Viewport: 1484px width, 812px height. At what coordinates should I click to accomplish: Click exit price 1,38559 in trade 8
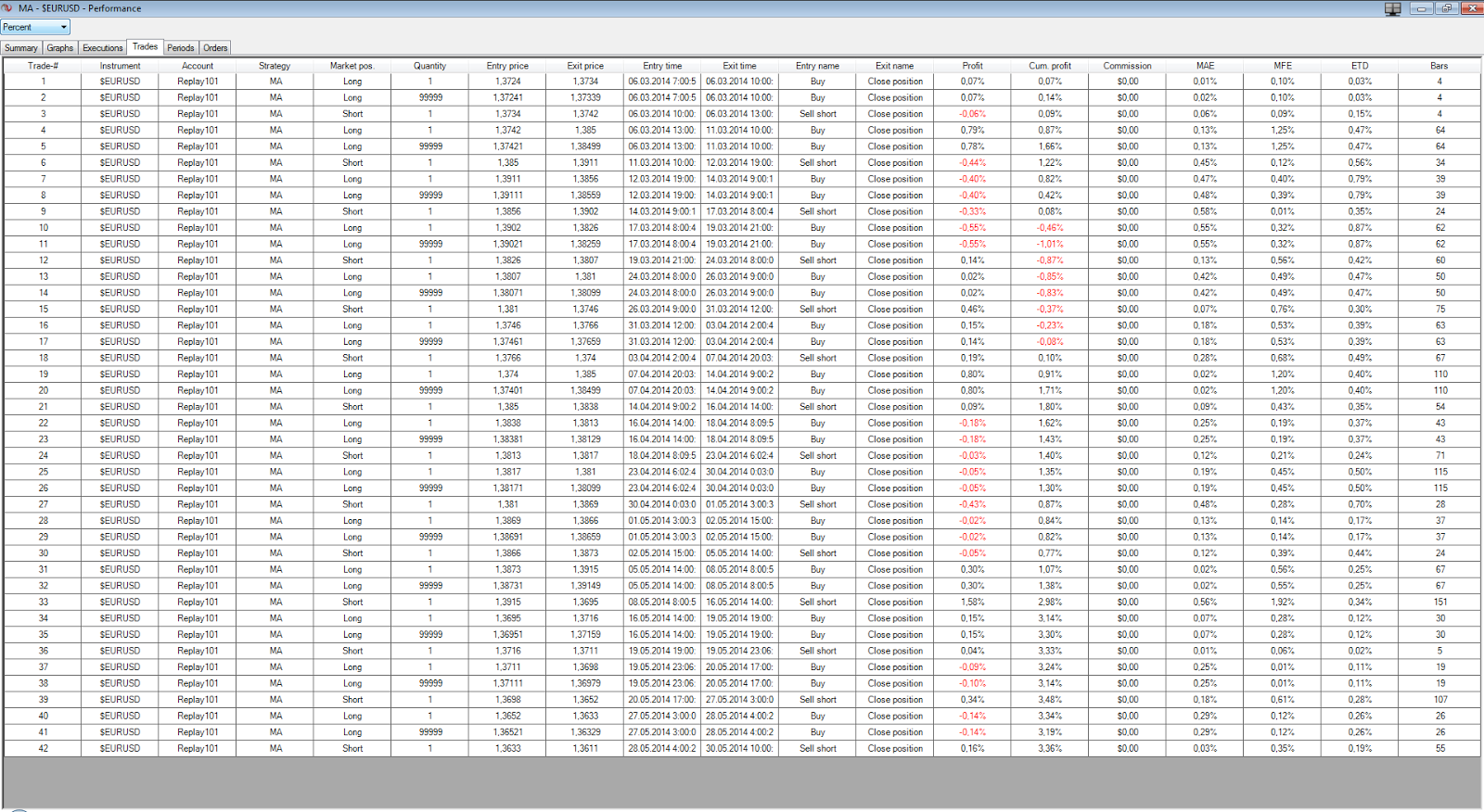(x=585, y=196)
